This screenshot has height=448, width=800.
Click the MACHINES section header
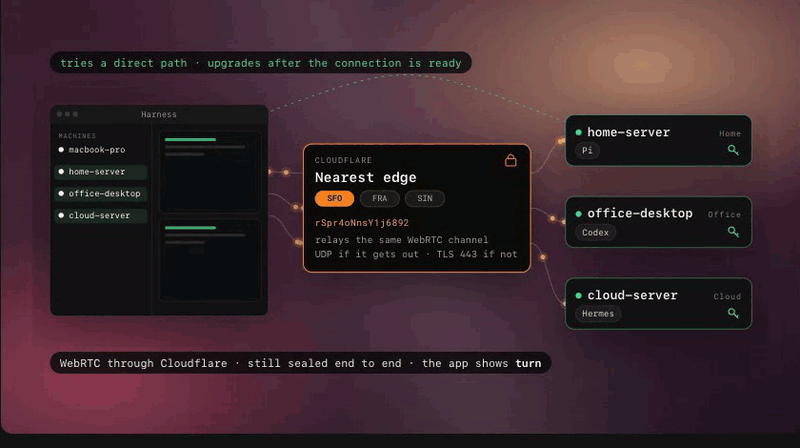tap(77, 136)
